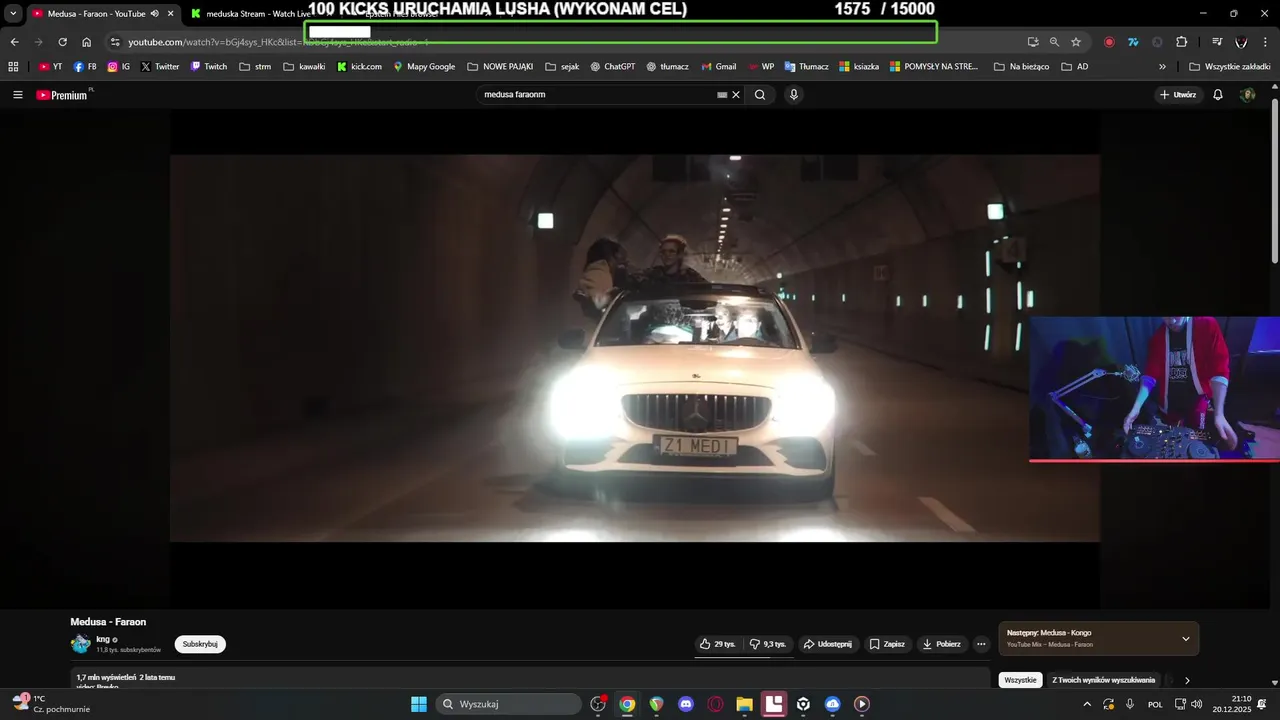
Task: Click the Wyszukaj taskbar search box
Action: point(509,704)
